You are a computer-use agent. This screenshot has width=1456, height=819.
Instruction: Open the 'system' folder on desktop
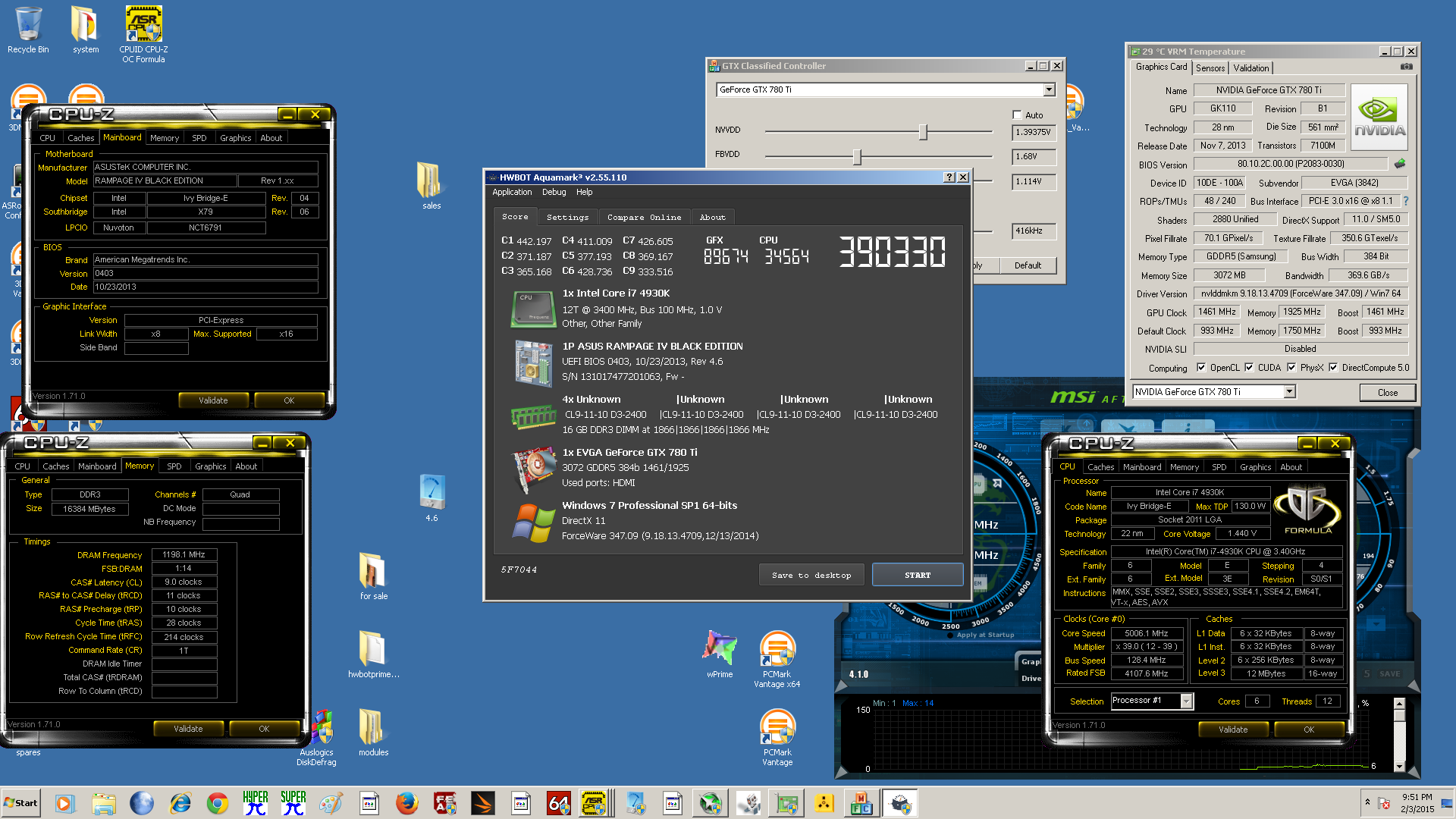tap(86, 30)
